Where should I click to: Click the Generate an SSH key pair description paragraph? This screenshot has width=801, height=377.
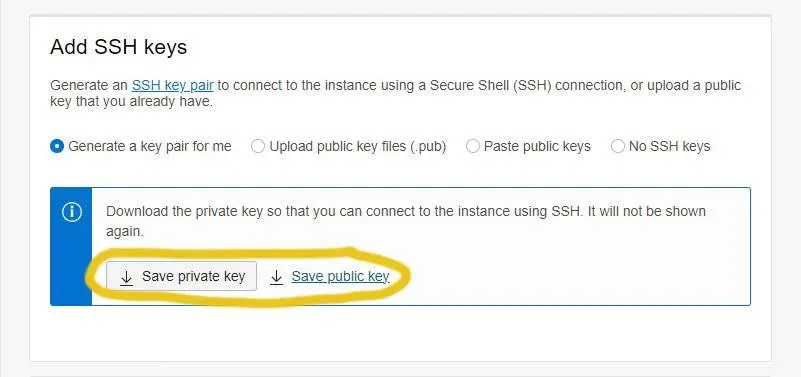[x=395, y=93]
